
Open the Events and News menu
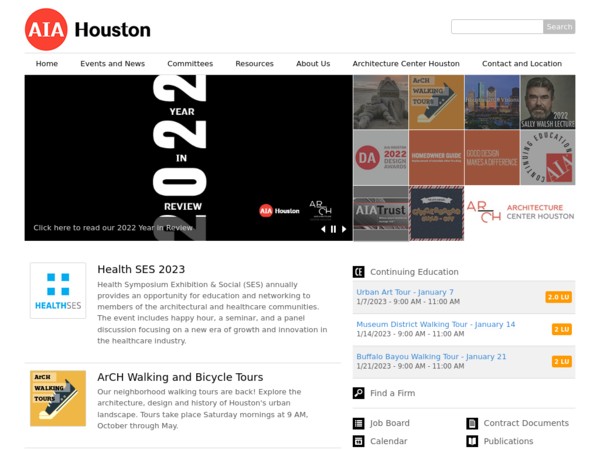click(x=112, y=64)
